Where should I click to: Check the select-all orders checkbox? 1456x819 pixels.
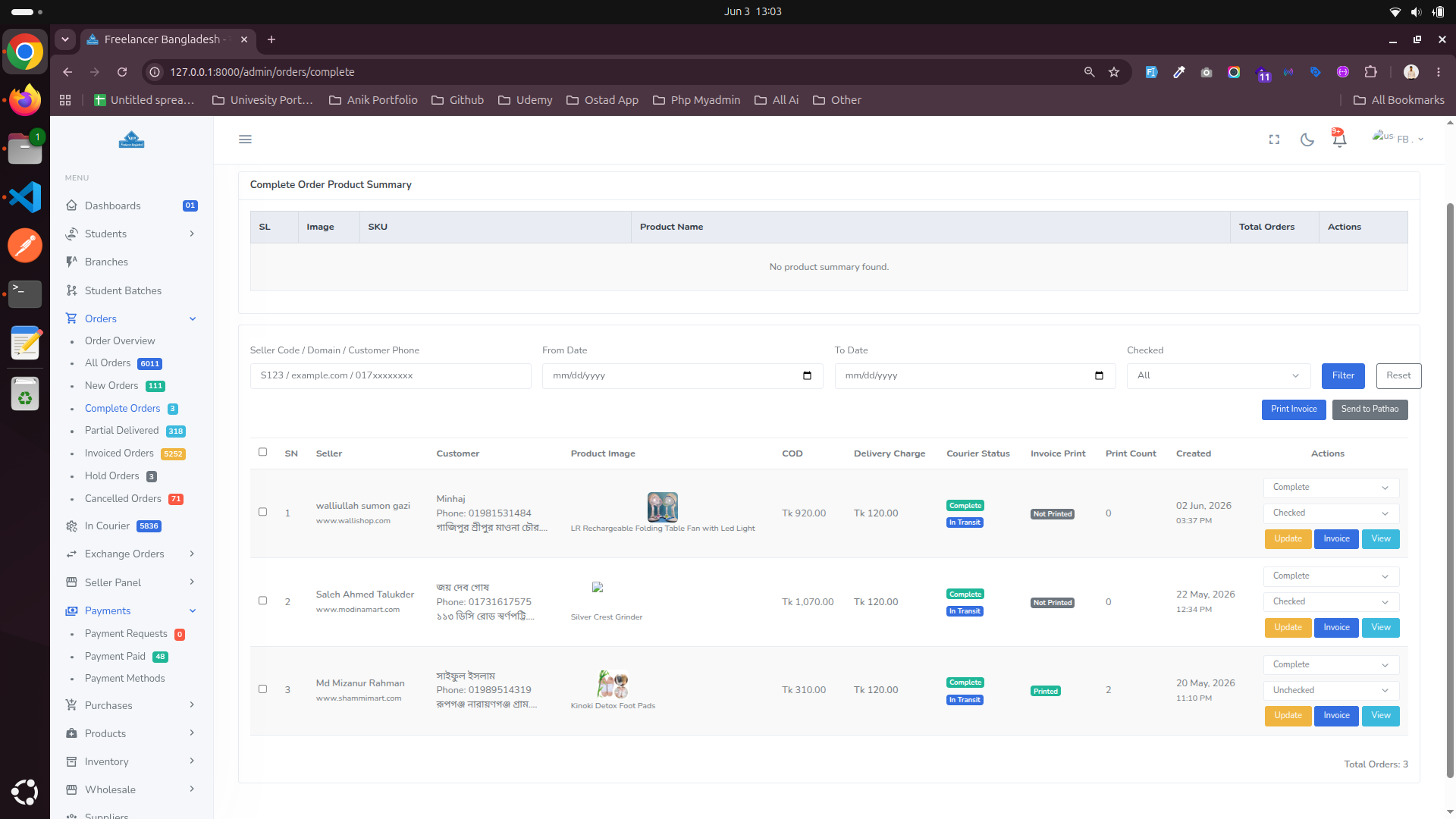(x=263, y=452)
